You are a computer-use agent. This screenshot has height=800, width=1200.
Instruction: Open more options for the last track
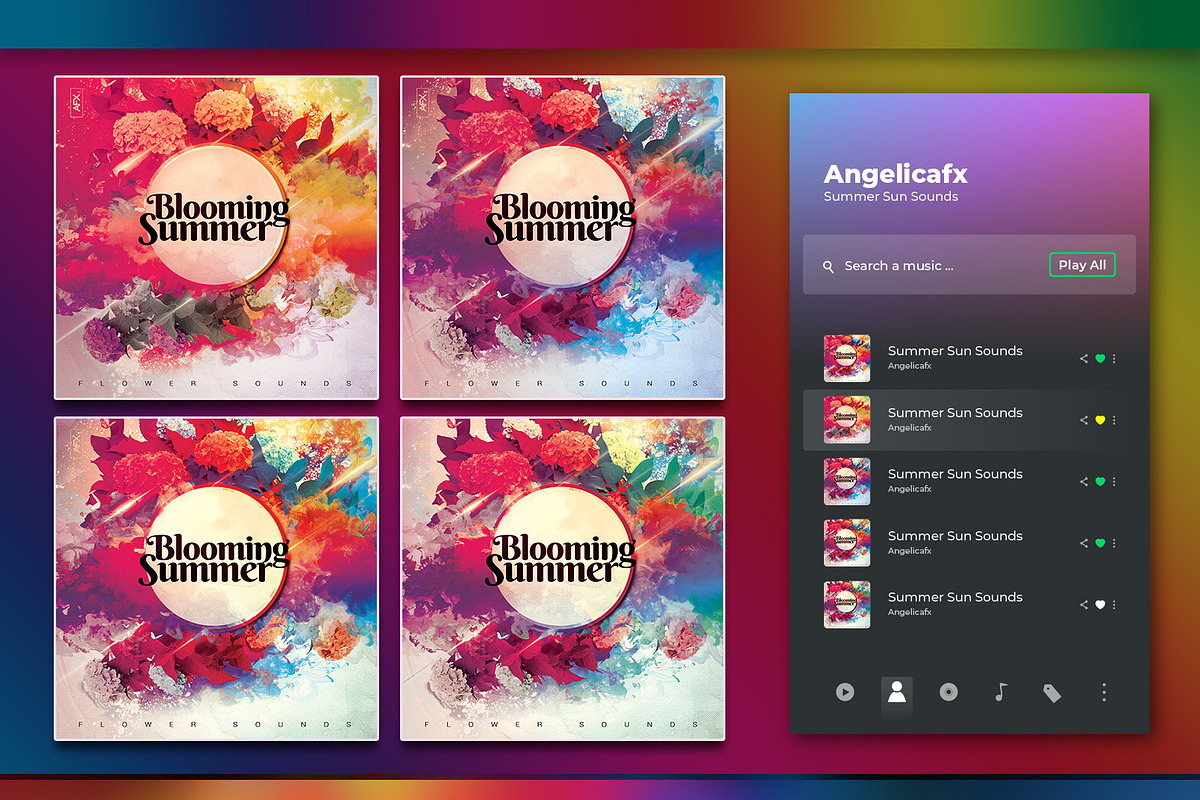coord(1115,605)
